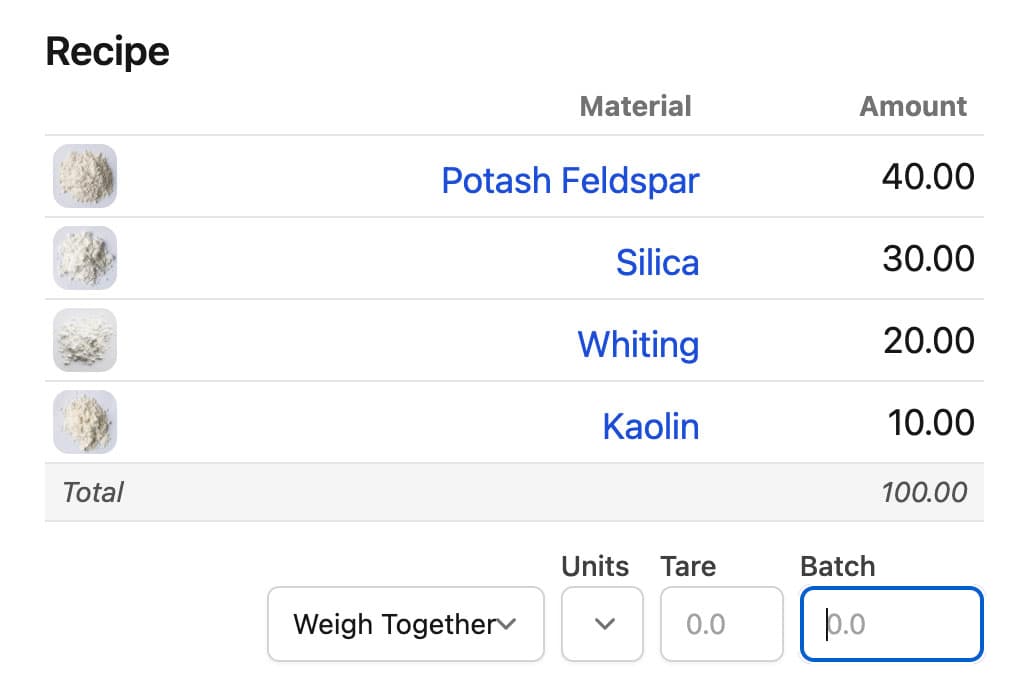Click into the Batch input field
This screenshot has width=1027, height=689.
(891, 625)
